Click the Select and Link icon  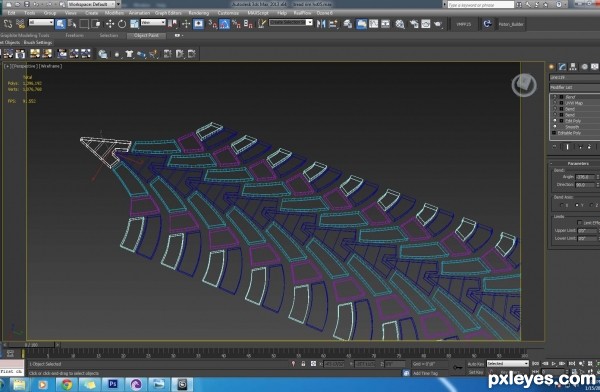pos(8,24)
